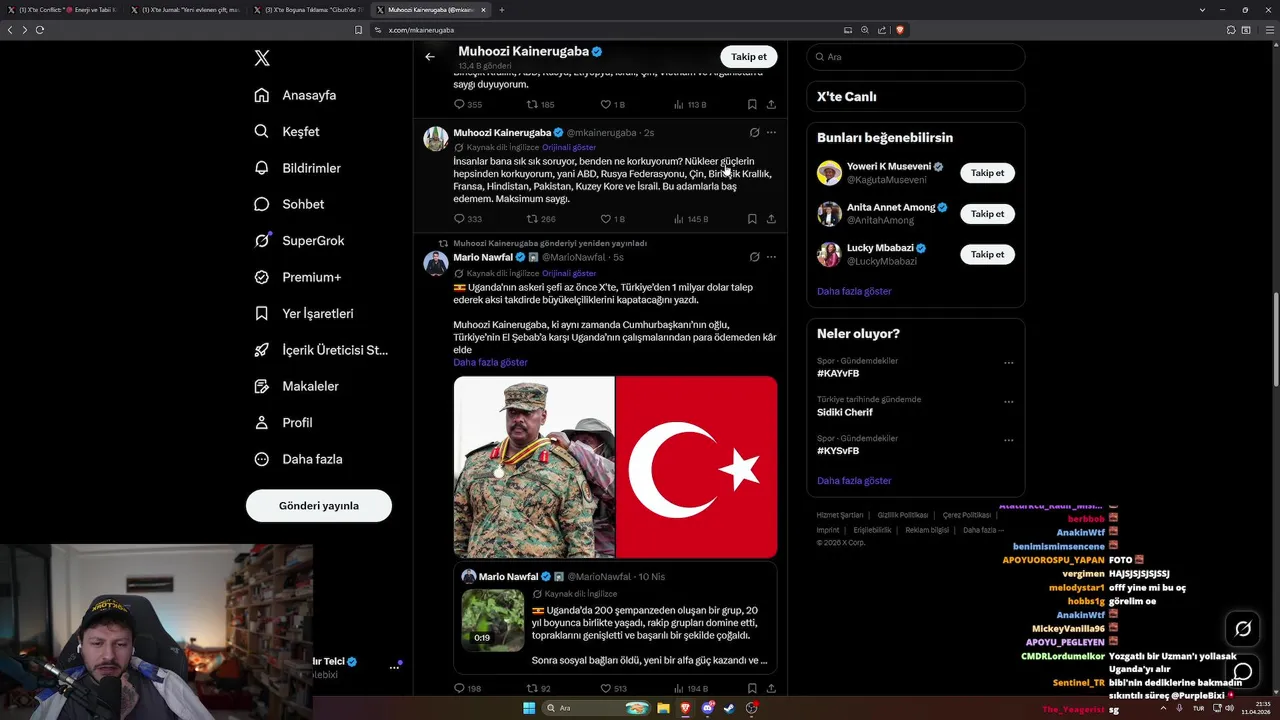Viewport: 1280px width, 720px height.
Task: Click Takip et in the profile header
Action: [748, 57]
